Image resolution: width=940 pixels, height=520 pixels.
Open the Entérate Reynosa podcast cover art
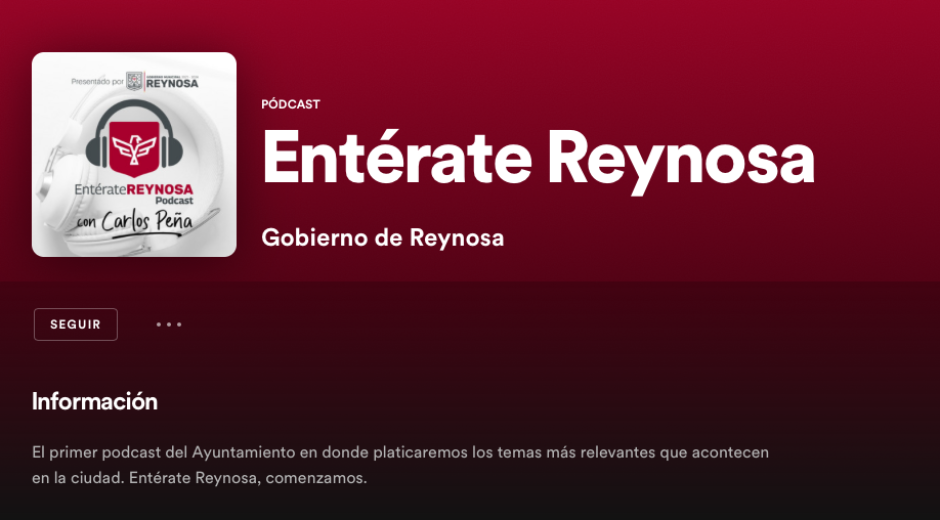pos(134,155)
